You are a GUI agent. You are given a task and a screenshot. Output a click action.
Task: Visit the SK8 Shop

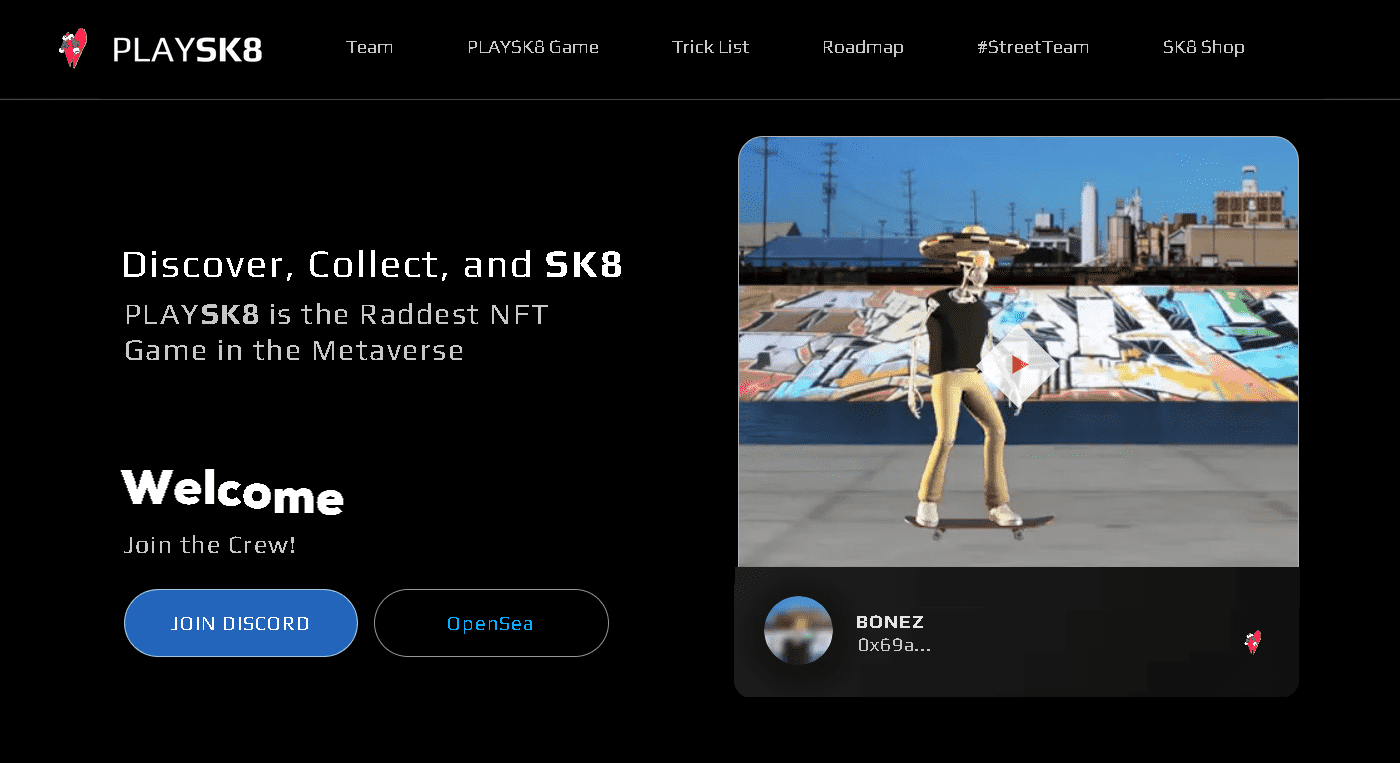(x=1203, y=47)
